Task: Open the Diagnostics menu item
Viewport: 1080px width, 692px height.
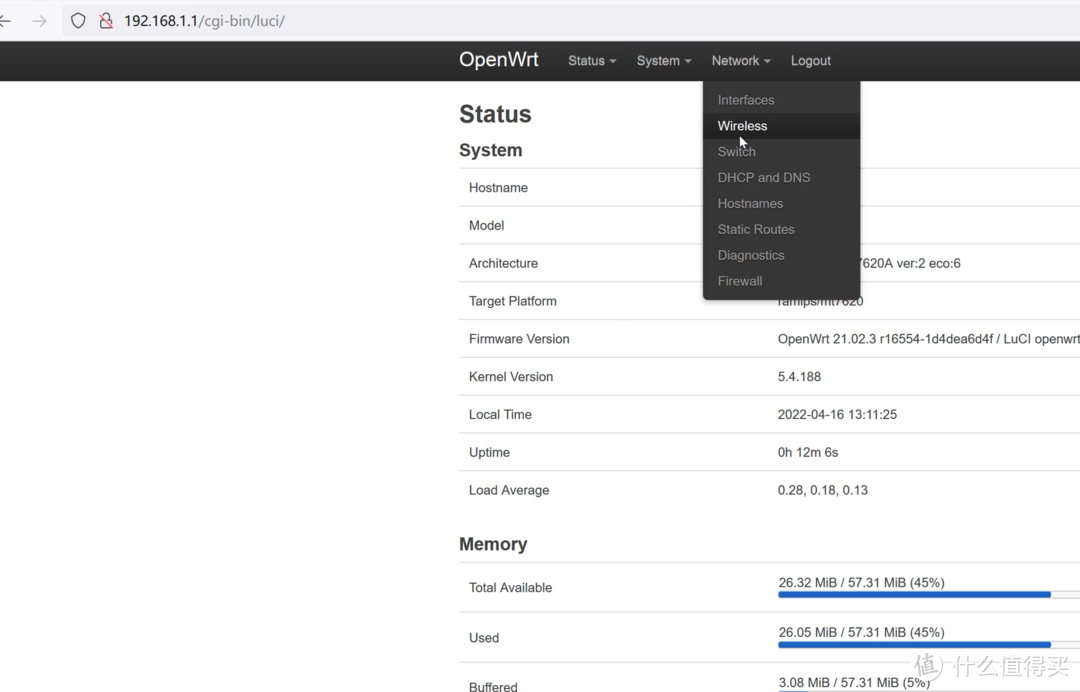Action: click(751, 256)
